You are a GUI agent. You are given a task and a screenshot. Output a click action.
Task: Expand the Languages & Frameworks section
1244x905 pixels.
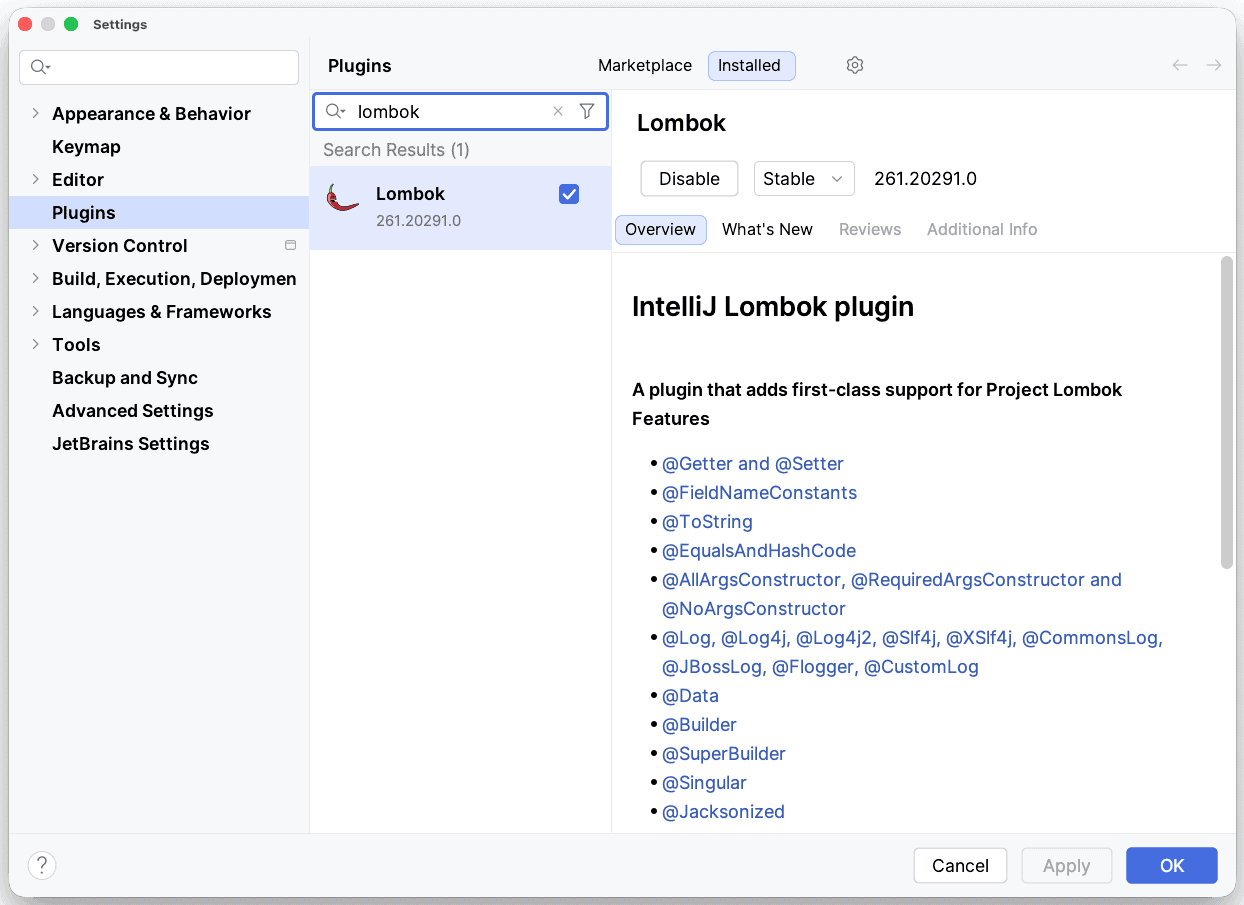tap(36, 311)
